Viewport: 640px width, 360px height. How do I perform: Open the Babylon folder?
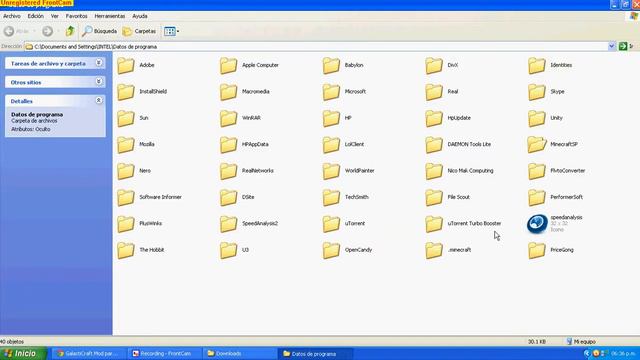click(343, 65)
